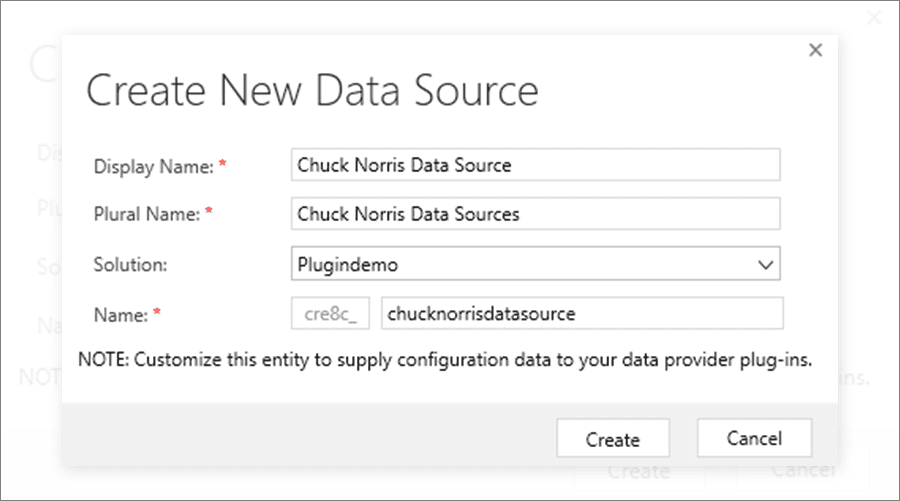
Task: Click the NOTE customization text
Action: [444, 358]
